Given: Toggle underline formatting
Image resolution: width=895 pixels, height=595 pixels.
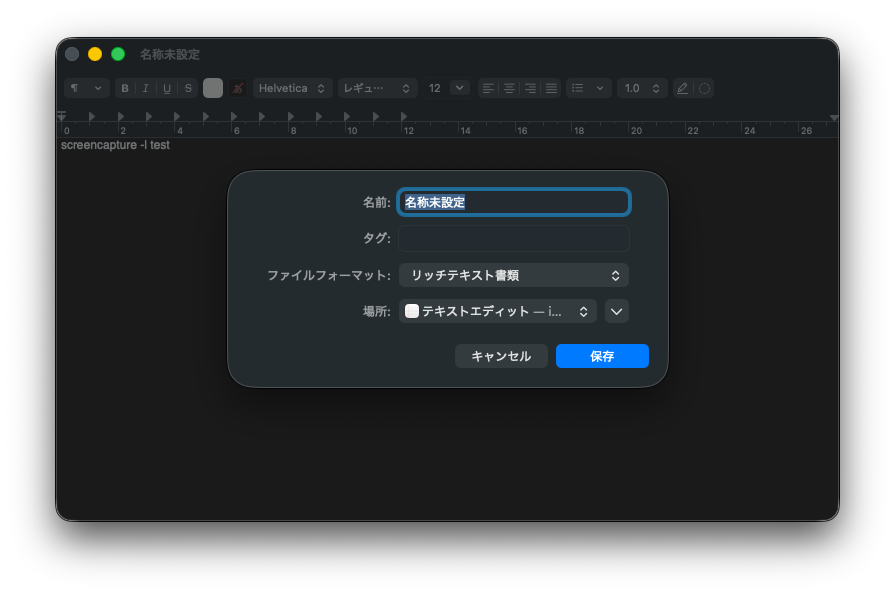Looking at the screenshot, I should 167,88.
